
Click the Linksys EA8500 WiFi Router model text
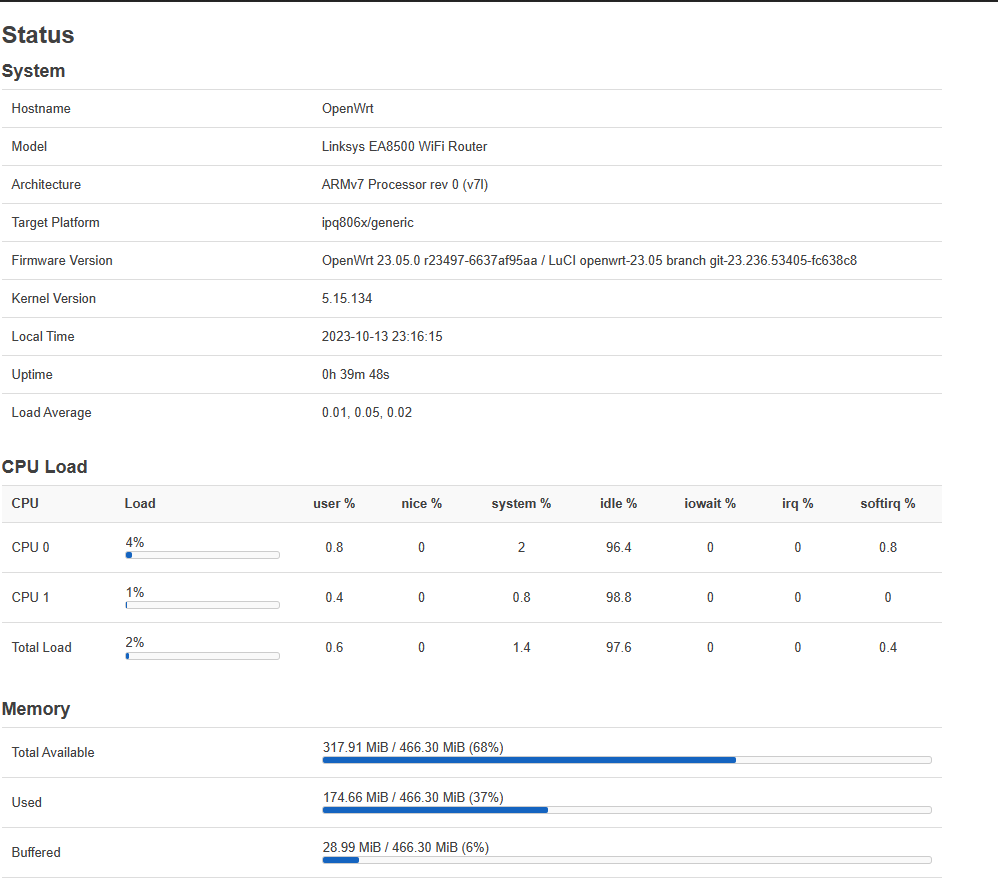point(404,146)
